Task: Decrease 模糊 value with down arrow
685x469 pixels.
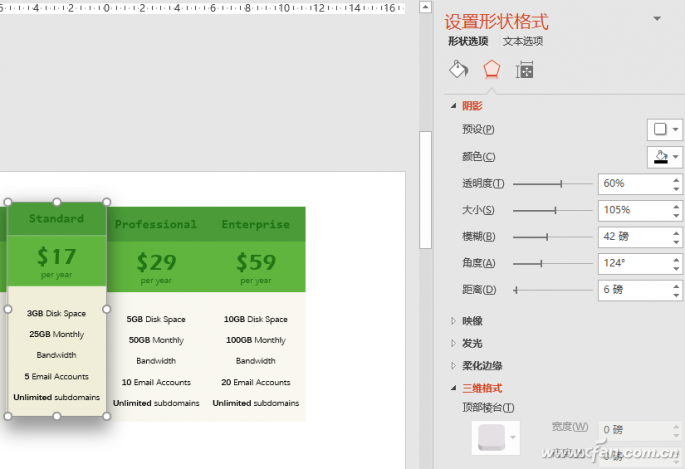Action: (676, 241)
